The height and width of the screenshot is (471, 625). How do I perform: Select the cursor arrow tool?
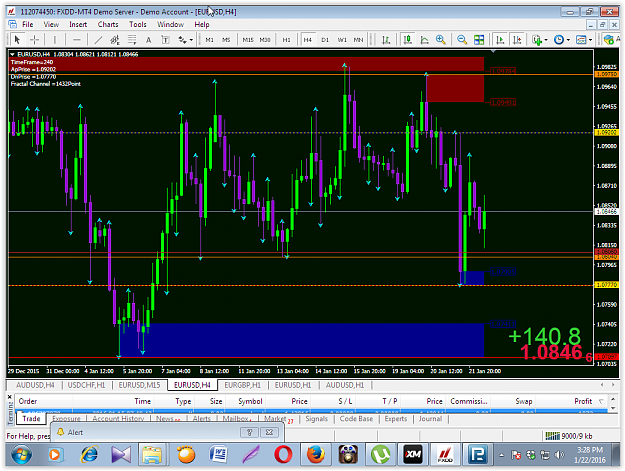click(x=17, y=39)
